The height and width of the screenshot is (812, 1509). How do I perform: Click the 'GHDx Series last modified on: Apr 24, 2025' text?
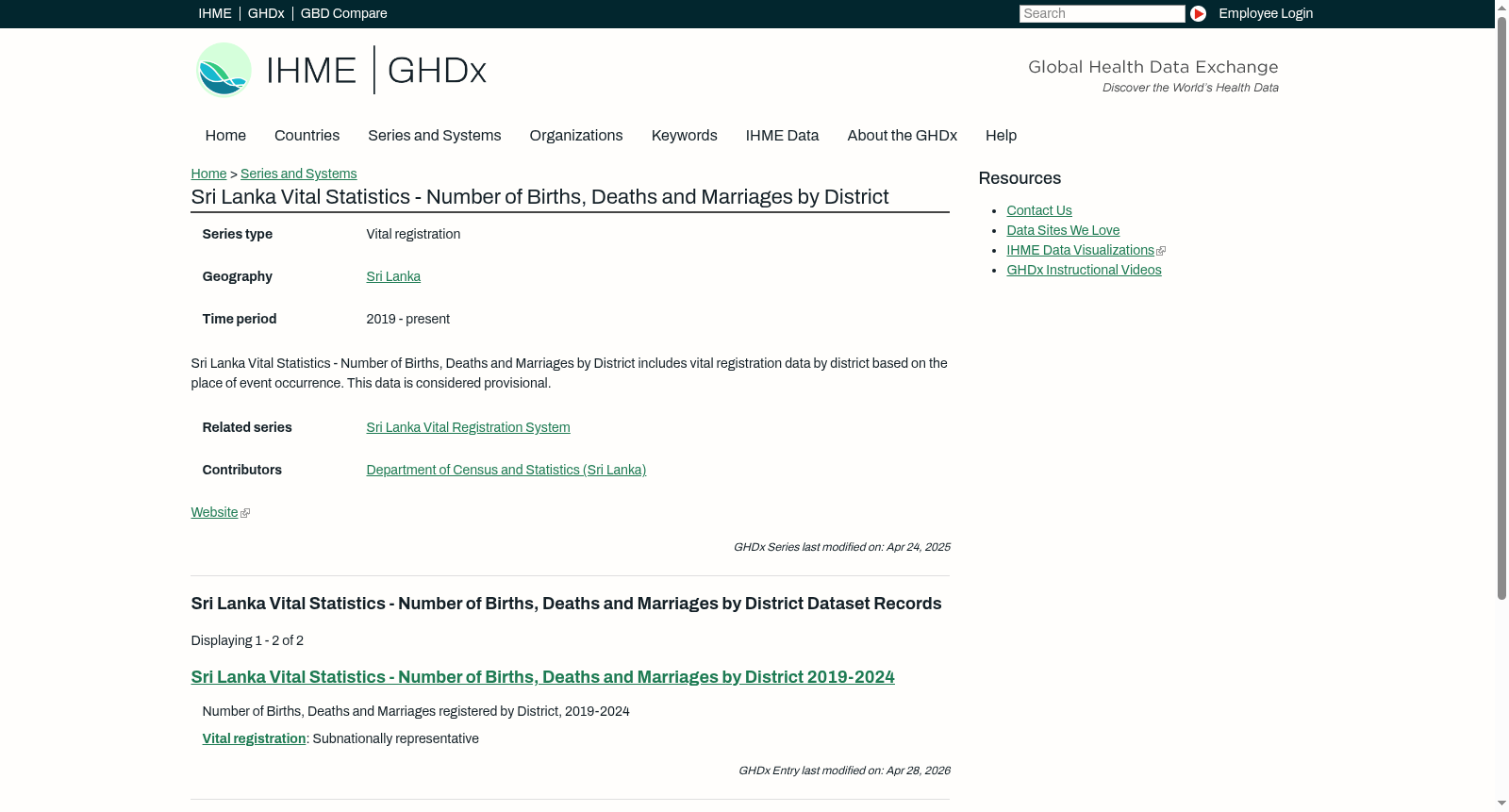841,547
